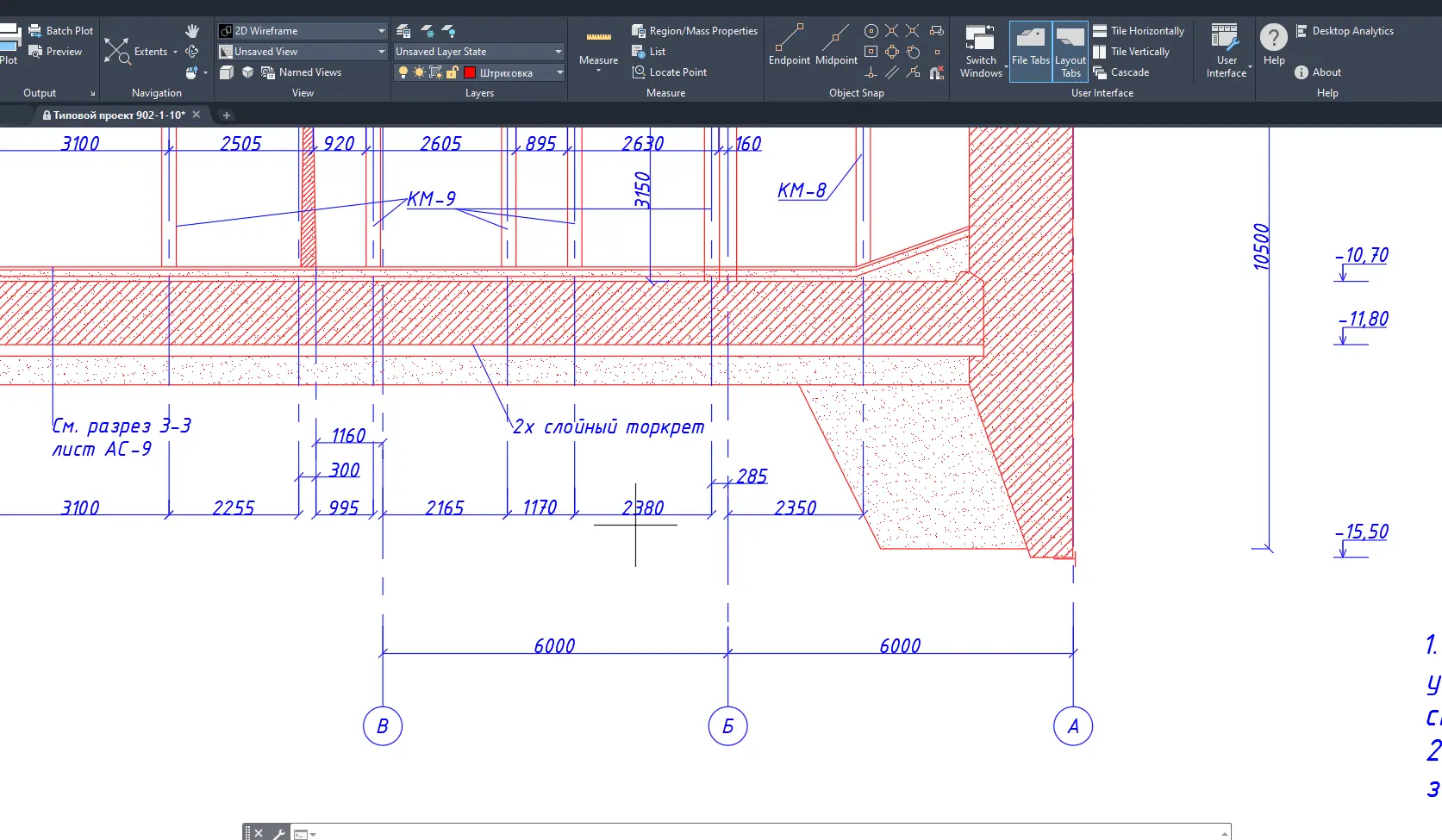Screen dimensions: 1442x840
Task: Click the freeze layer icon
Action: click(428, 31)
